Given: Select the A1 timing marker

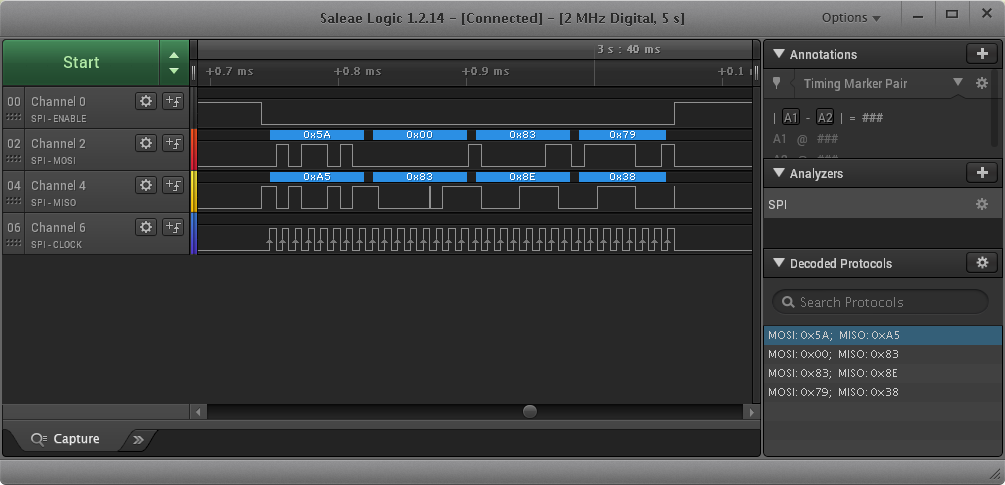Looking at the screenshot, I should (x=791, y=117).
